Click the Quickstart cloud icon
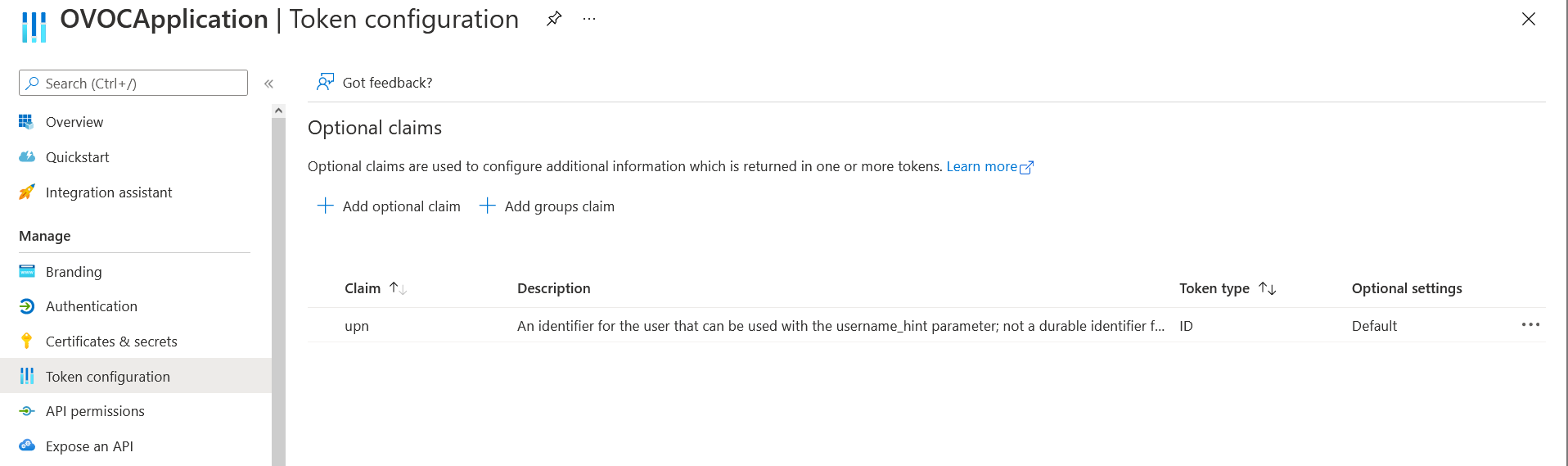The height and width of the screenshot is (466, 1568). pos(26,157)
